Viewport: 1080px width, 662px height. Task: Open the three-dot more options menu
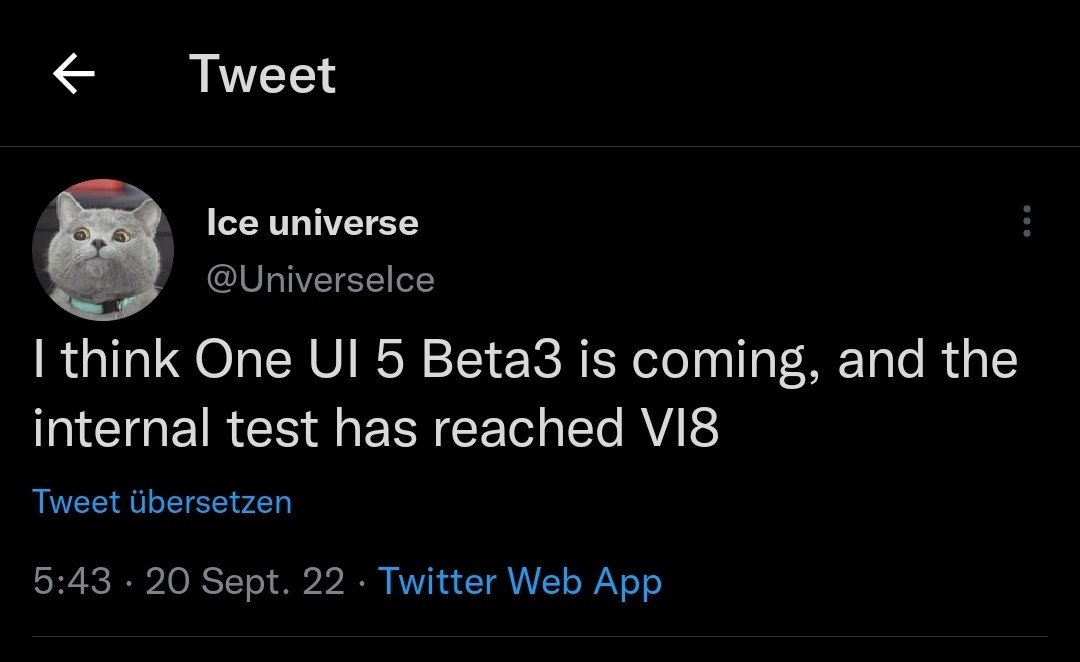[x=1026, y=221]
